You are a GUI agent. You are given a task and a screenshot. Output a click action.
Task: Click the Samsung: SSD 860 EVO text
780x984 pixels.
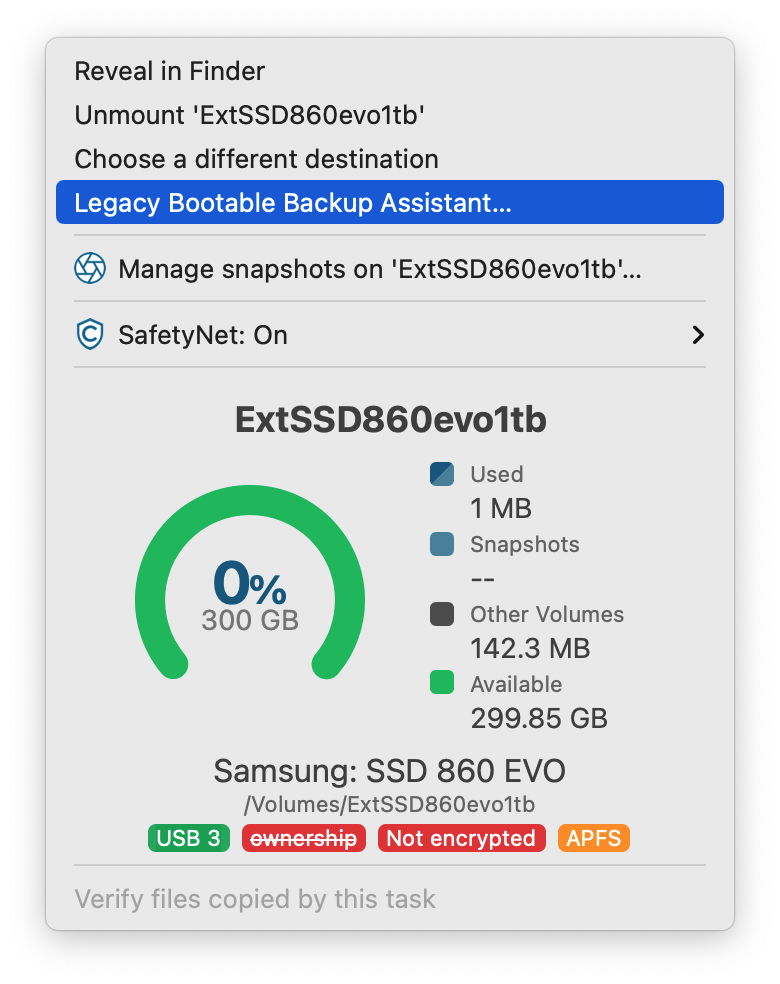(390, 771)
